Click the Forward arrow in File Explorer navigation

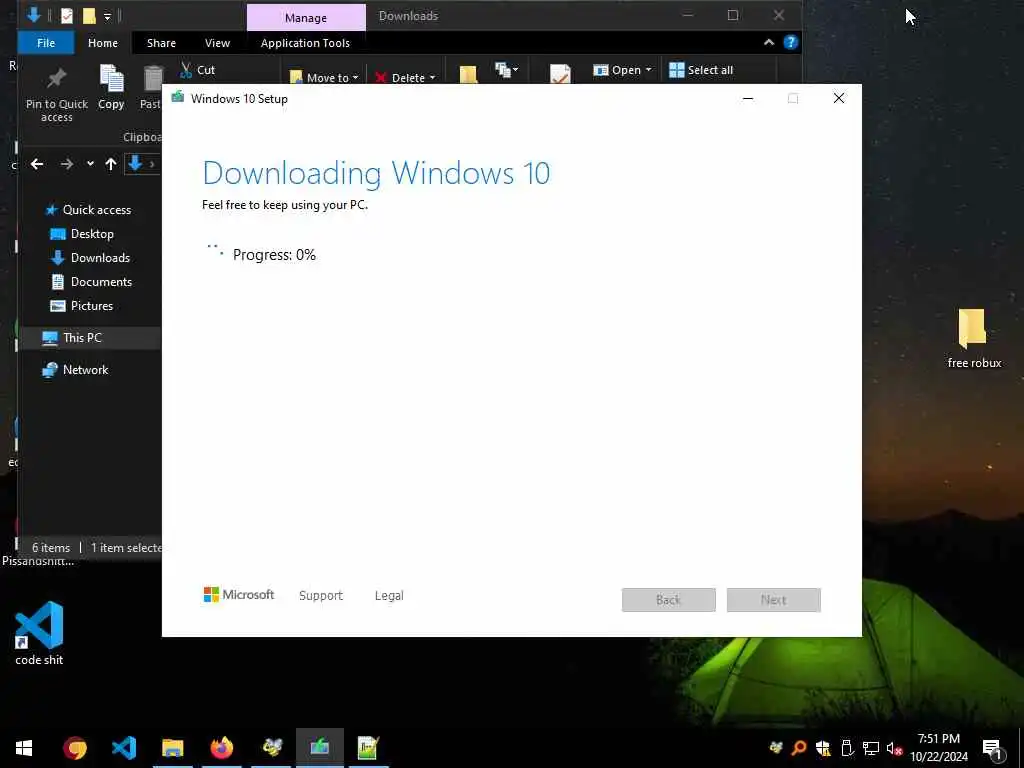click(x=67, y=164)
